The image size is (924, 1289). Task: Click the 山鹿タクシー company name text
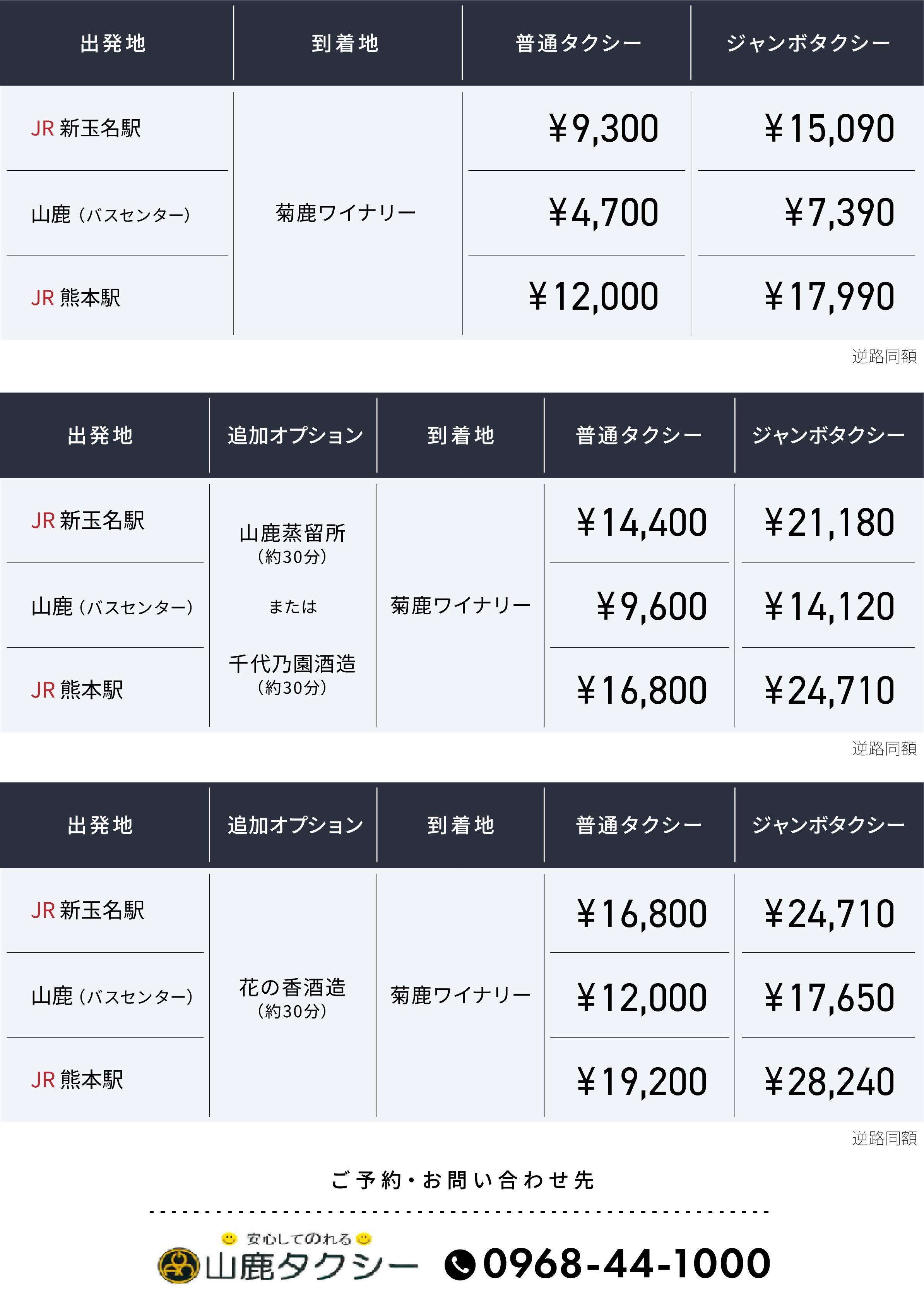pos(311,1267)
